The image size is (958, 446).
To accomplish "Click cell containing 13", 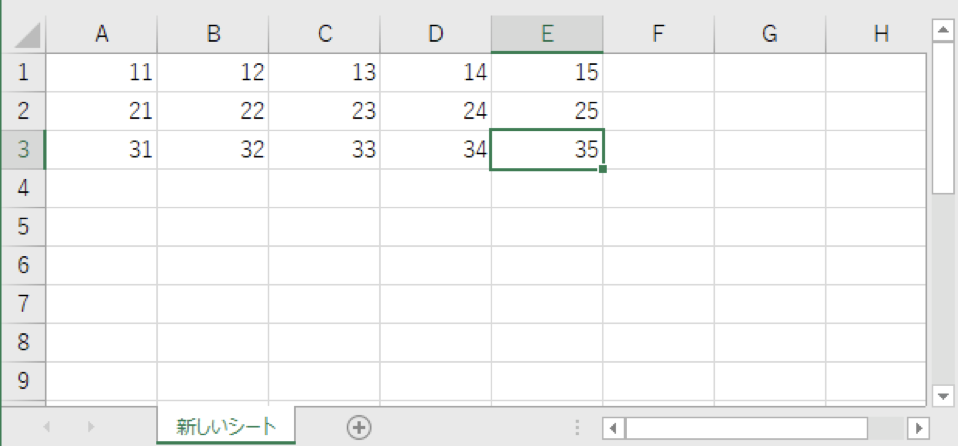I will [324, 73].
